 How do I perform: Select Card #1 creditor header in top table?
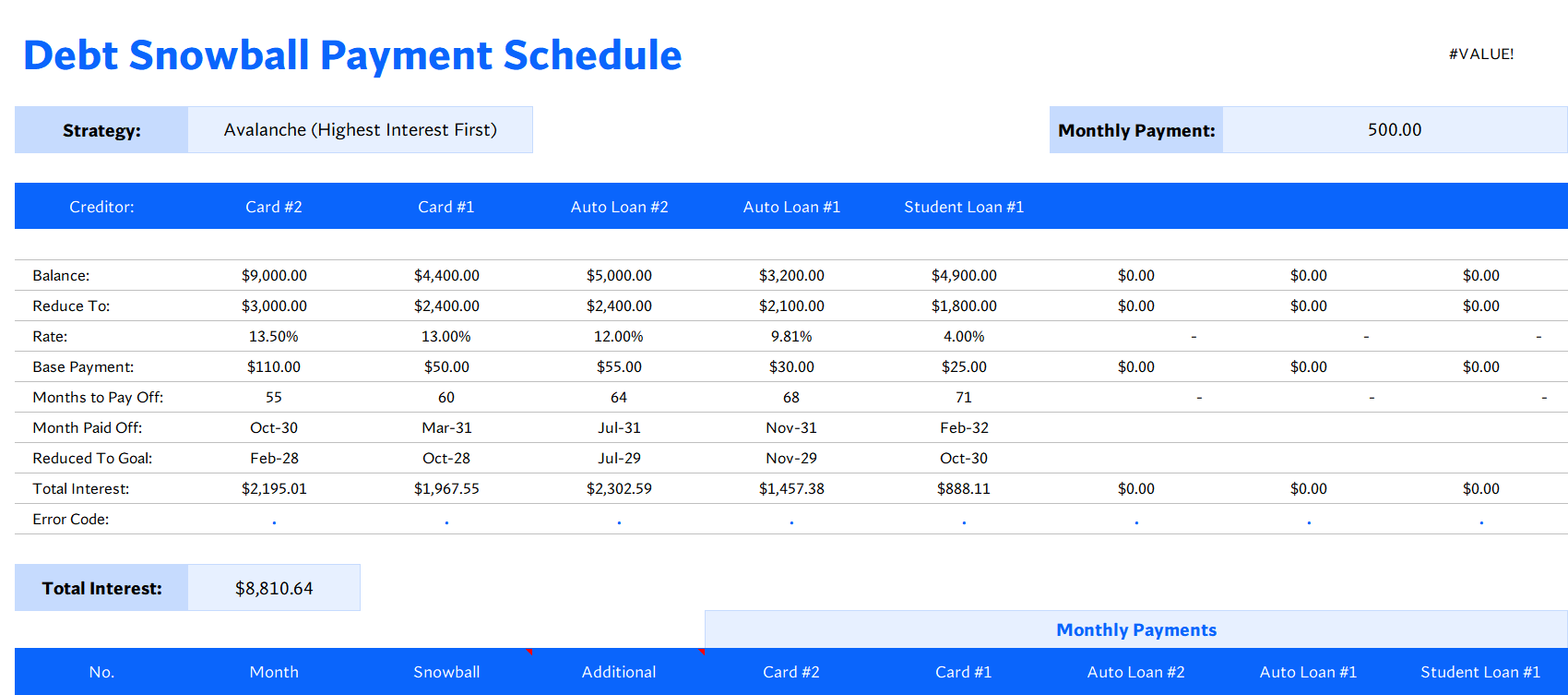[446, 207]
